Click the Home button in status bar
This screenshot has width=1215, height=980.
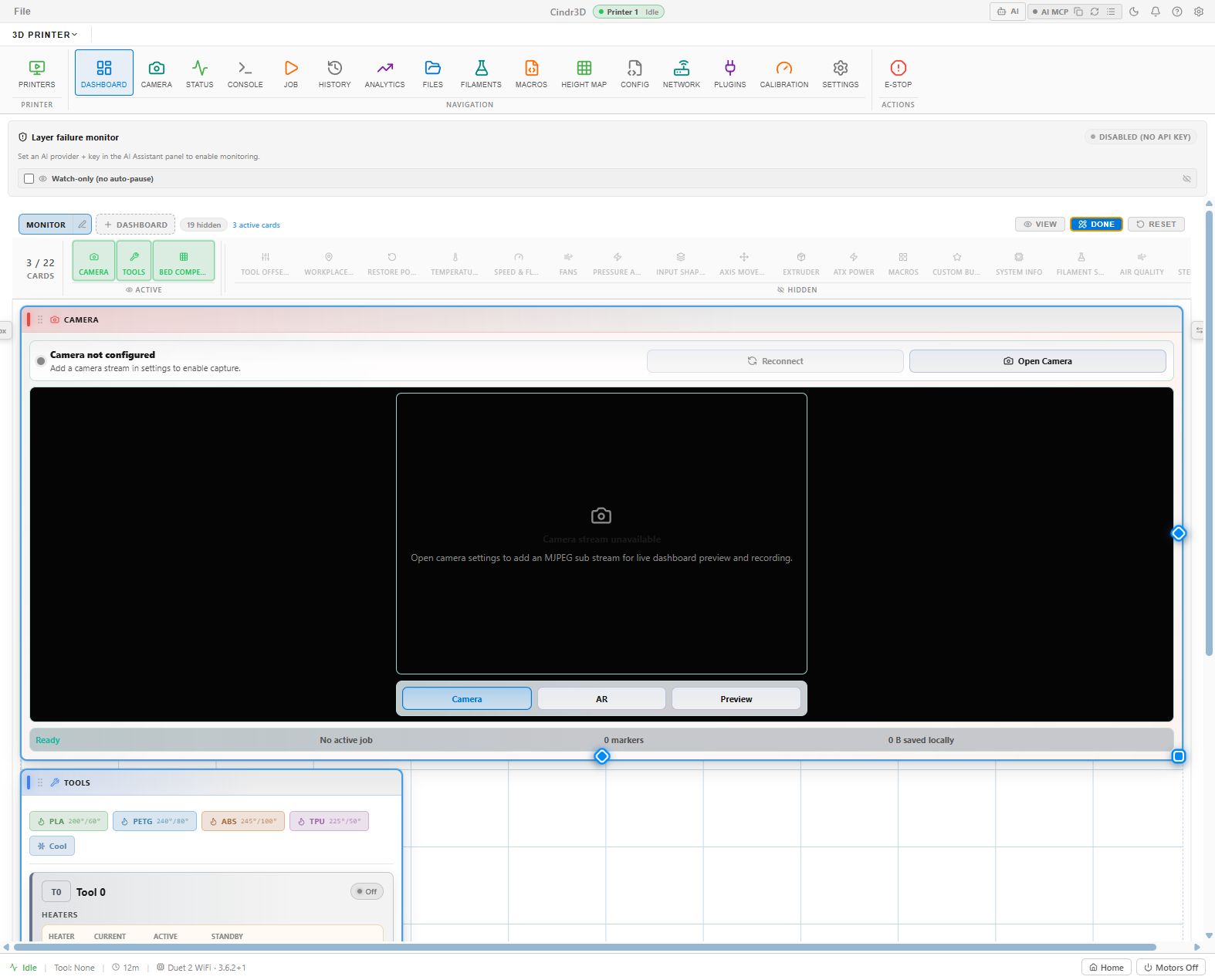tap(1106, 967)
